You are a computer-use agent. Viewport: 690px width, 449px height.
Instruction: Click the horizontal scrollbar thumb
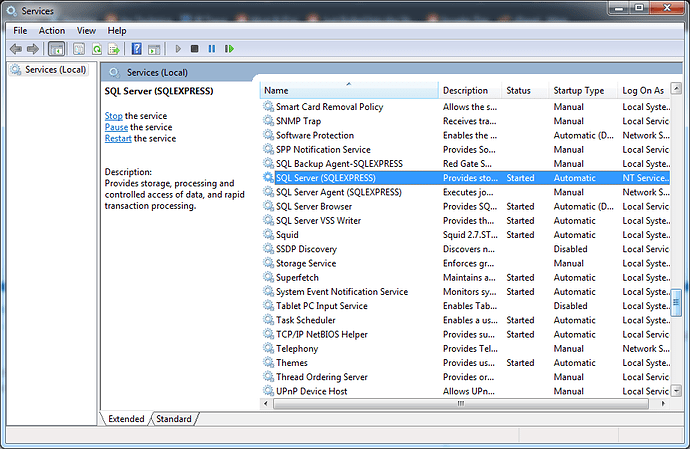pos(461,403)
